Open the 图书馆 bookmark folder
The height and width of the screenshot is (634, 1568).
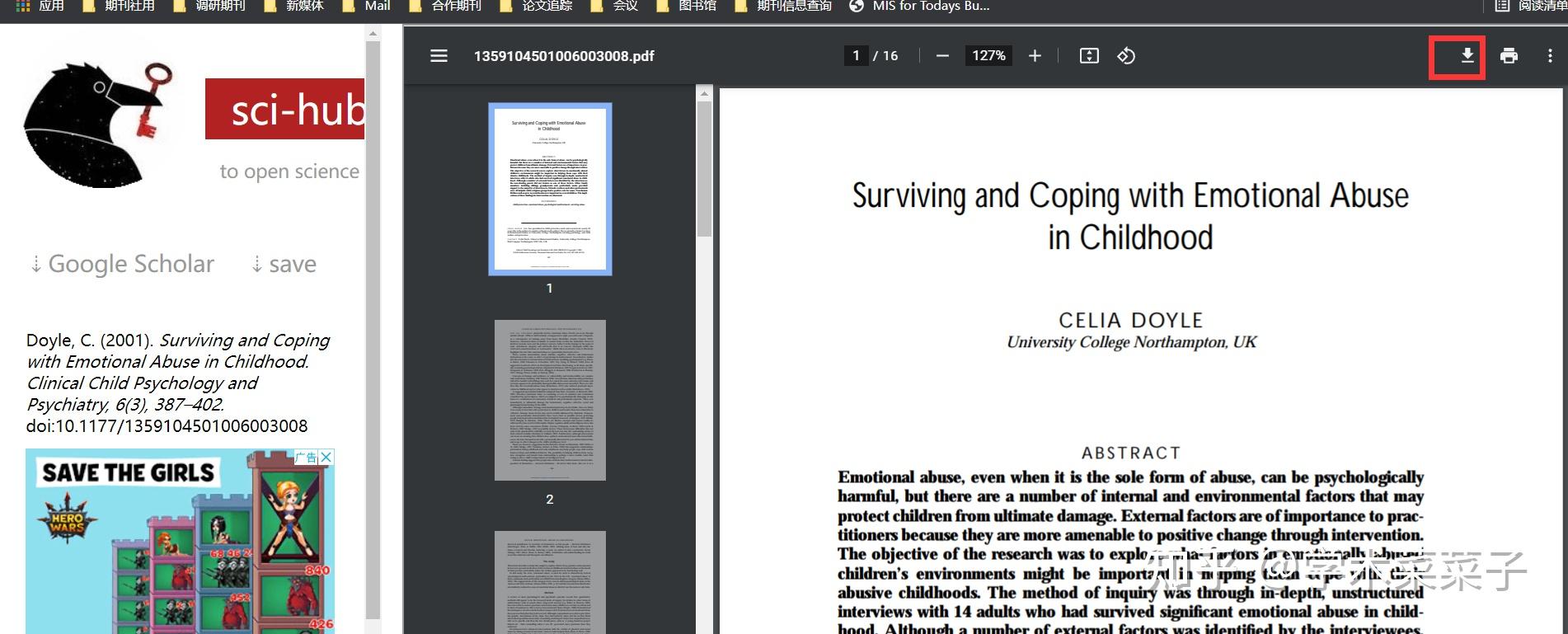[687, 6]
